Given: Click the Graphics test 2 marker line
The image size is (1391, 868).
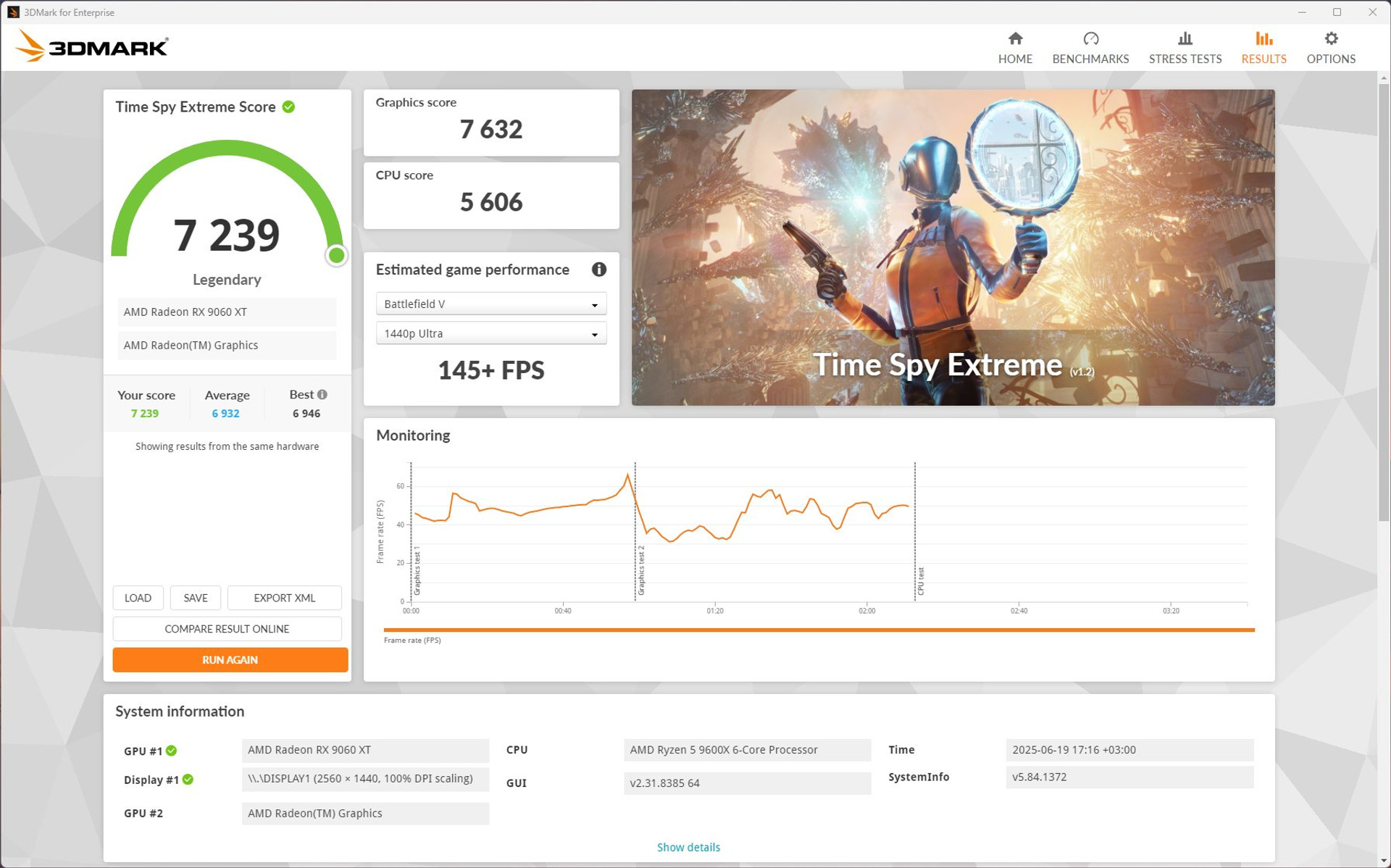Looking at the screenshot, I should (x=635, y=531).
